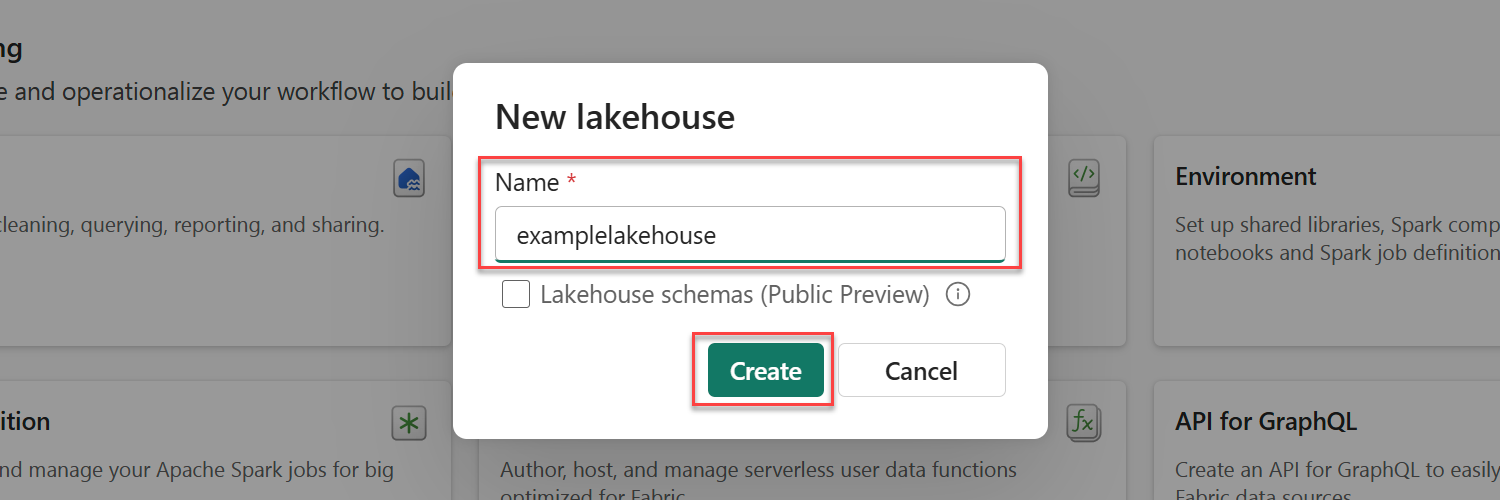This screenshot has width=1500, height=500.
Task: Select the operationalize your workflow heading text
Action: (x=226, y=93)
